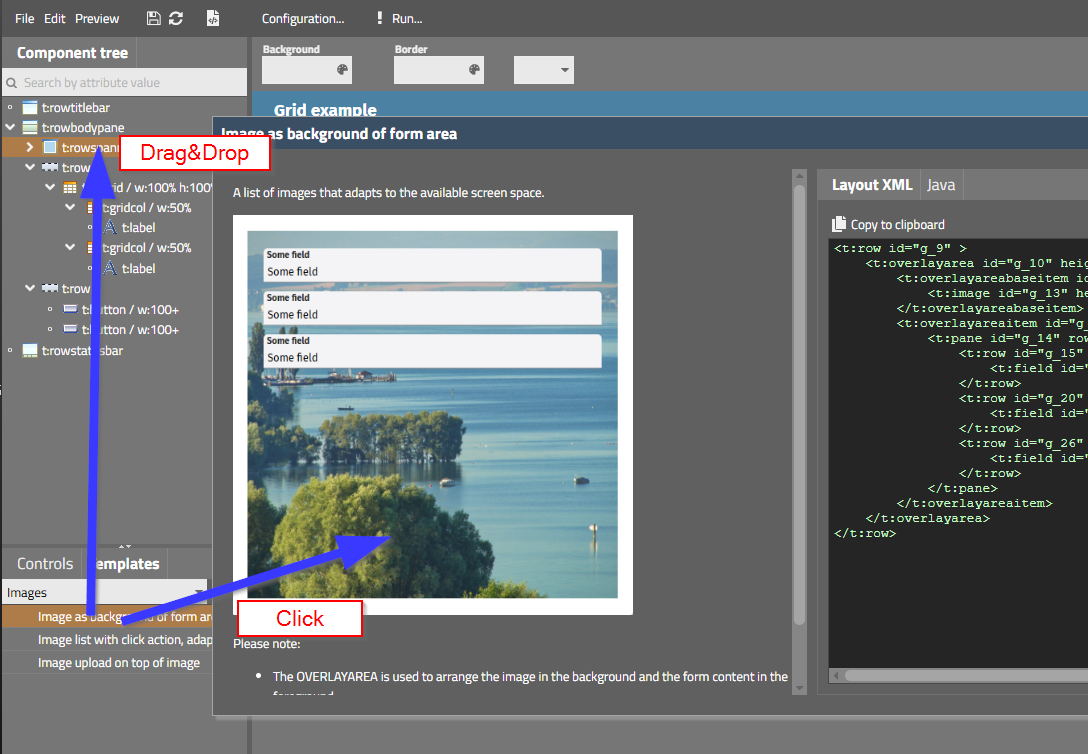Viewport: 1088px width, 754px height.
Task: Select the t:rowtitlebar node icon
Action: tap(30, 107)
